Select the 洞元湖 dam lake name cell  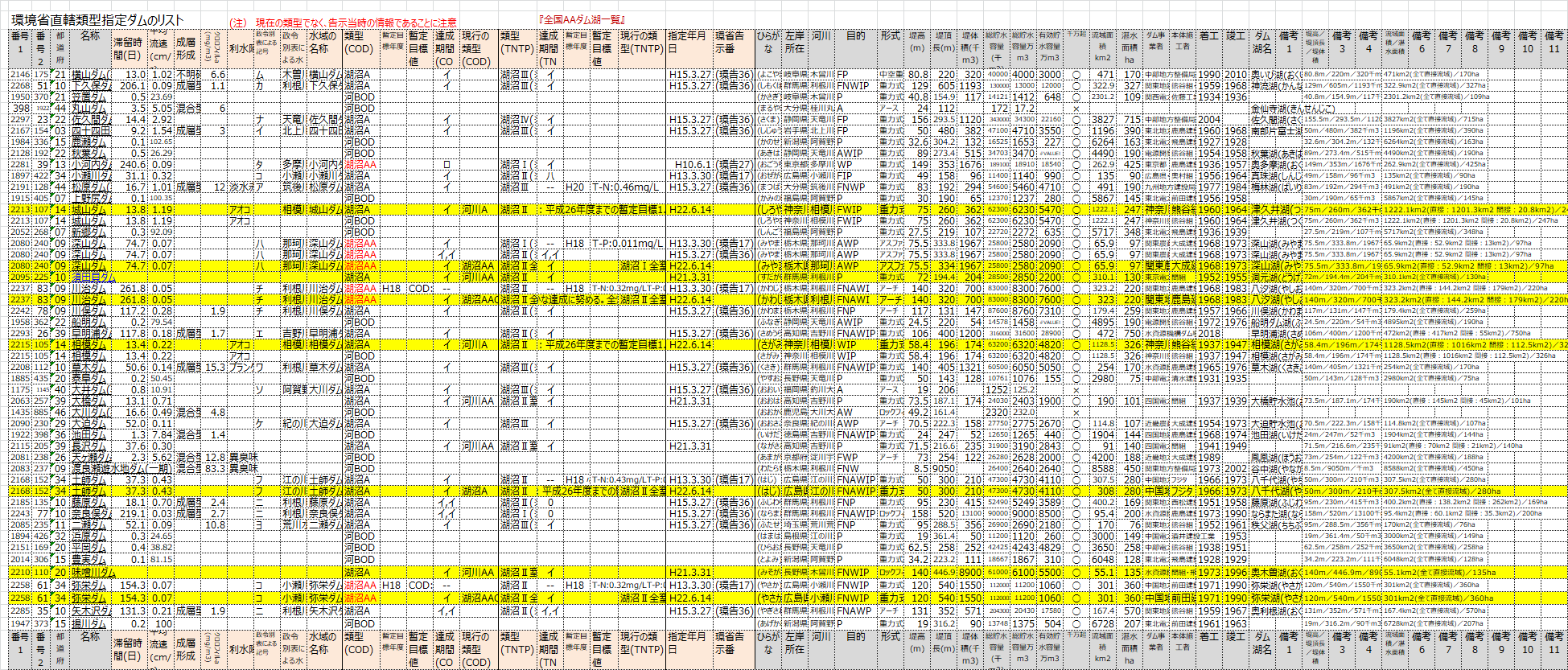1275,277
